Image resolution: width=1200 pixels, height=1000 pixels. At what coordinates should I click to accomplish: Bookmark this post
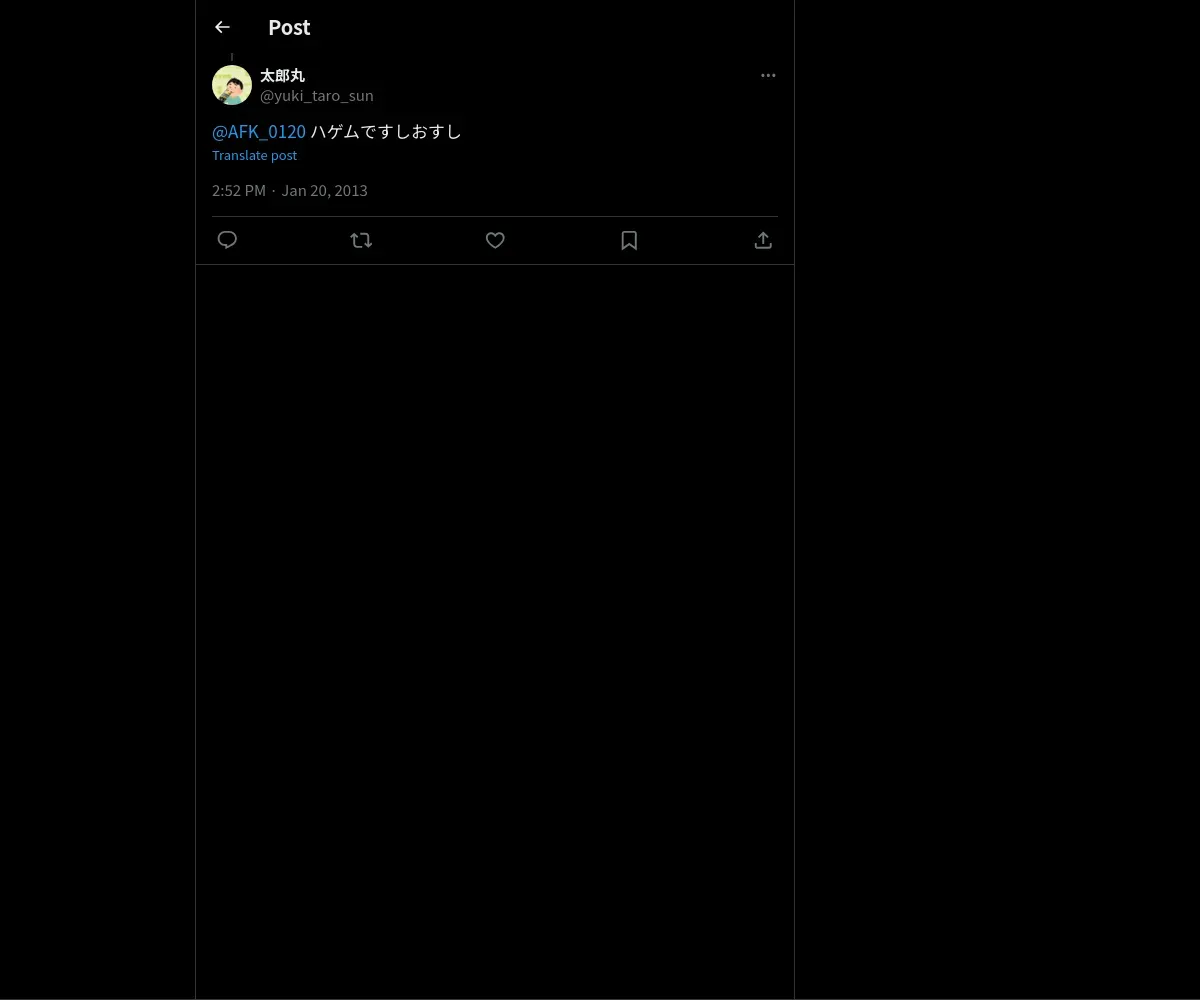[x=629, y=240]
